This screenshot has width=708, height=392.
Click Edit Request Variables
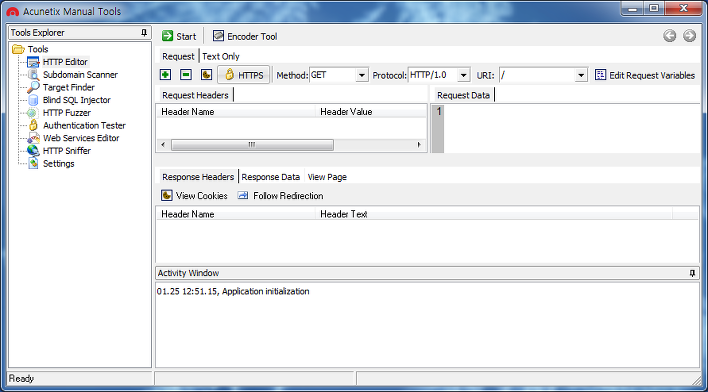[x=645, y=75]
